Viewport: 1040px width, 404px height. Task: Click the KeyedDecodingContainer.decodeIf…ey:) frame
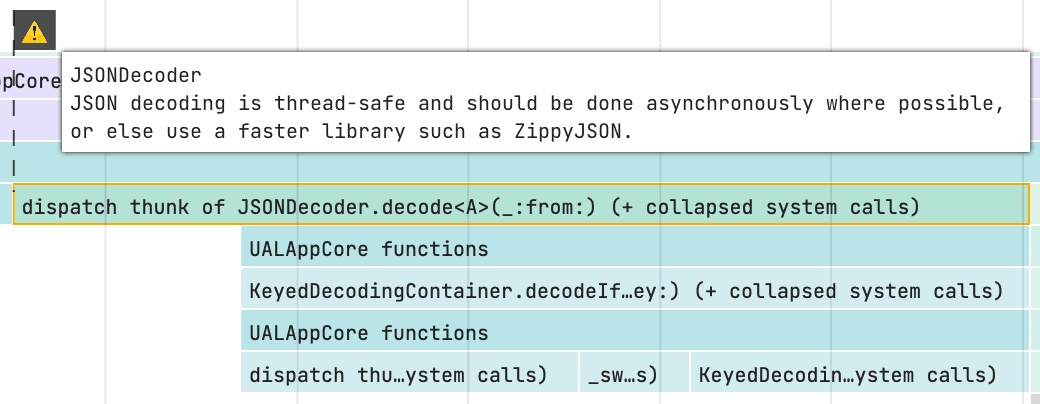point(625,291)
